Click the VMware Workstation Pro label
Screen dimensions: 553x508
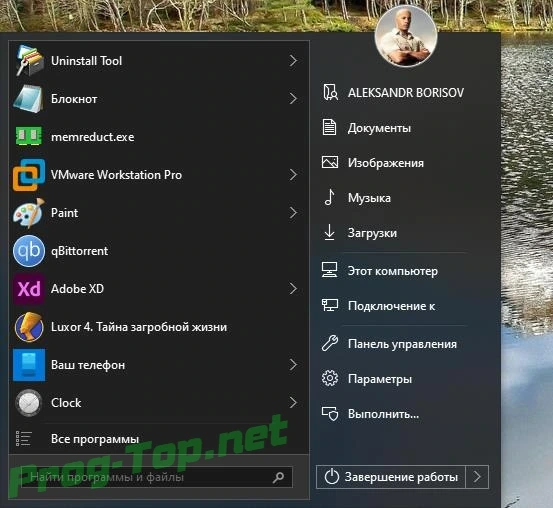click(116, 175)
